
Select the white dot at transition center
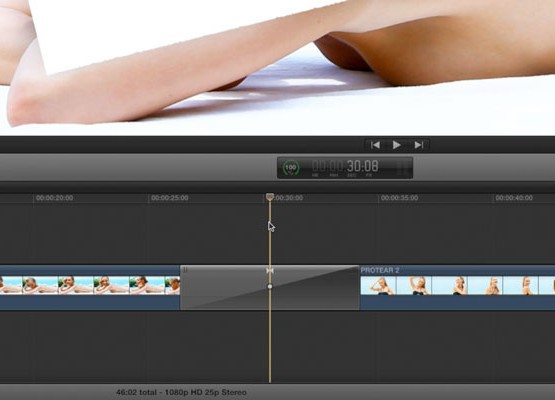(x=270, y=286)
